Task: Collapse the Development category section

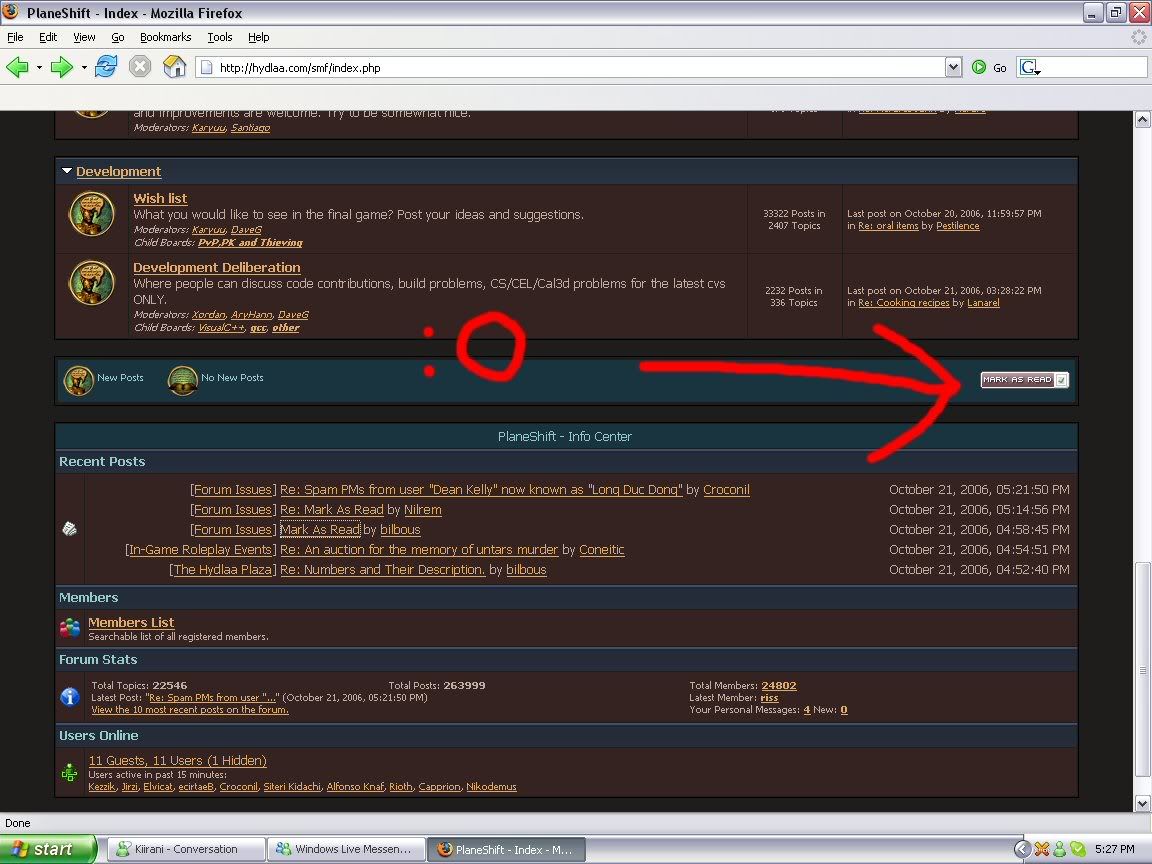Action: (67, 171)
